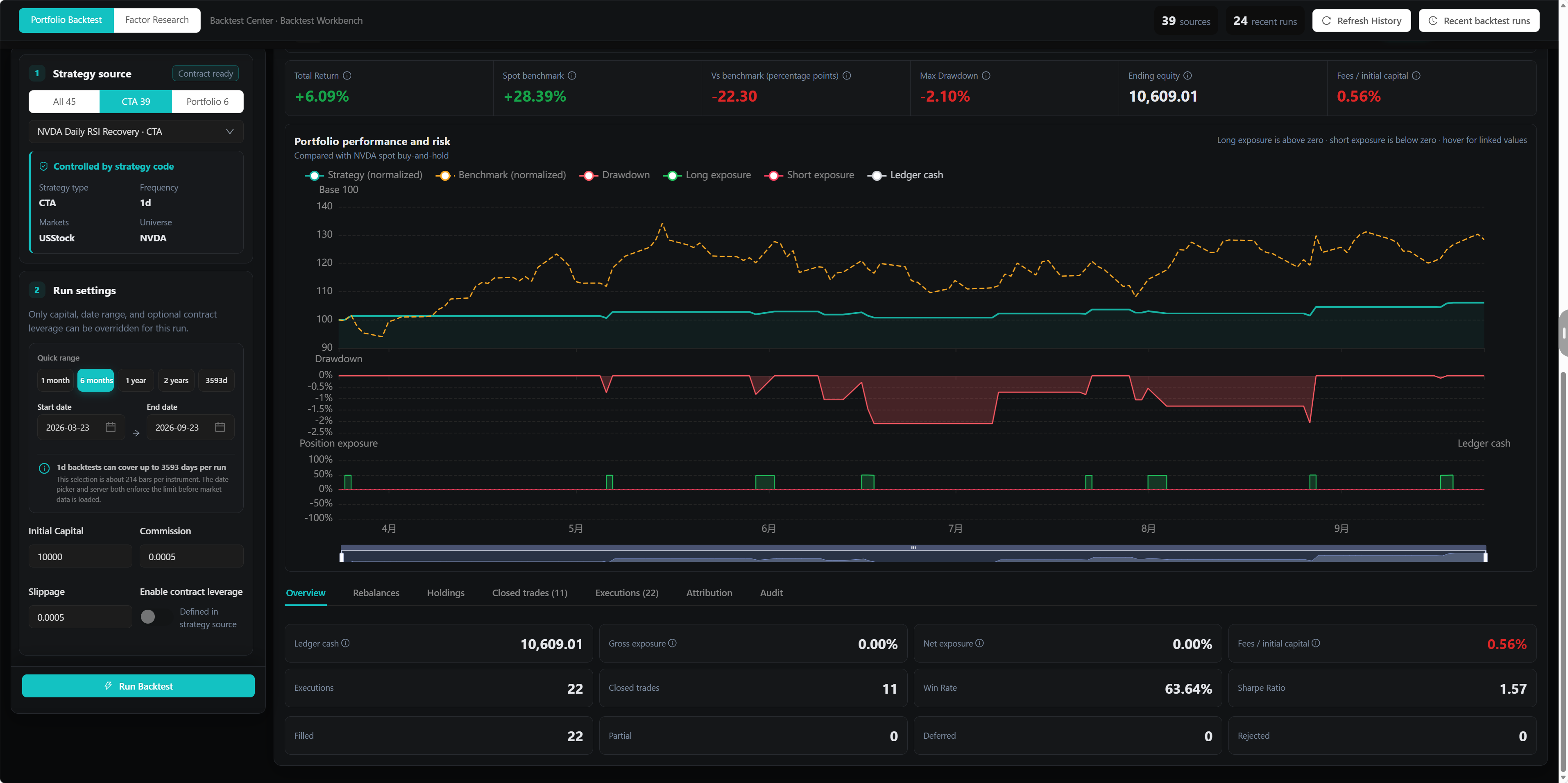Image resolution: width=1568 pixels, height=783 pixels.
Task: Click info icon beside Total Return
Action: click(347, 75)
